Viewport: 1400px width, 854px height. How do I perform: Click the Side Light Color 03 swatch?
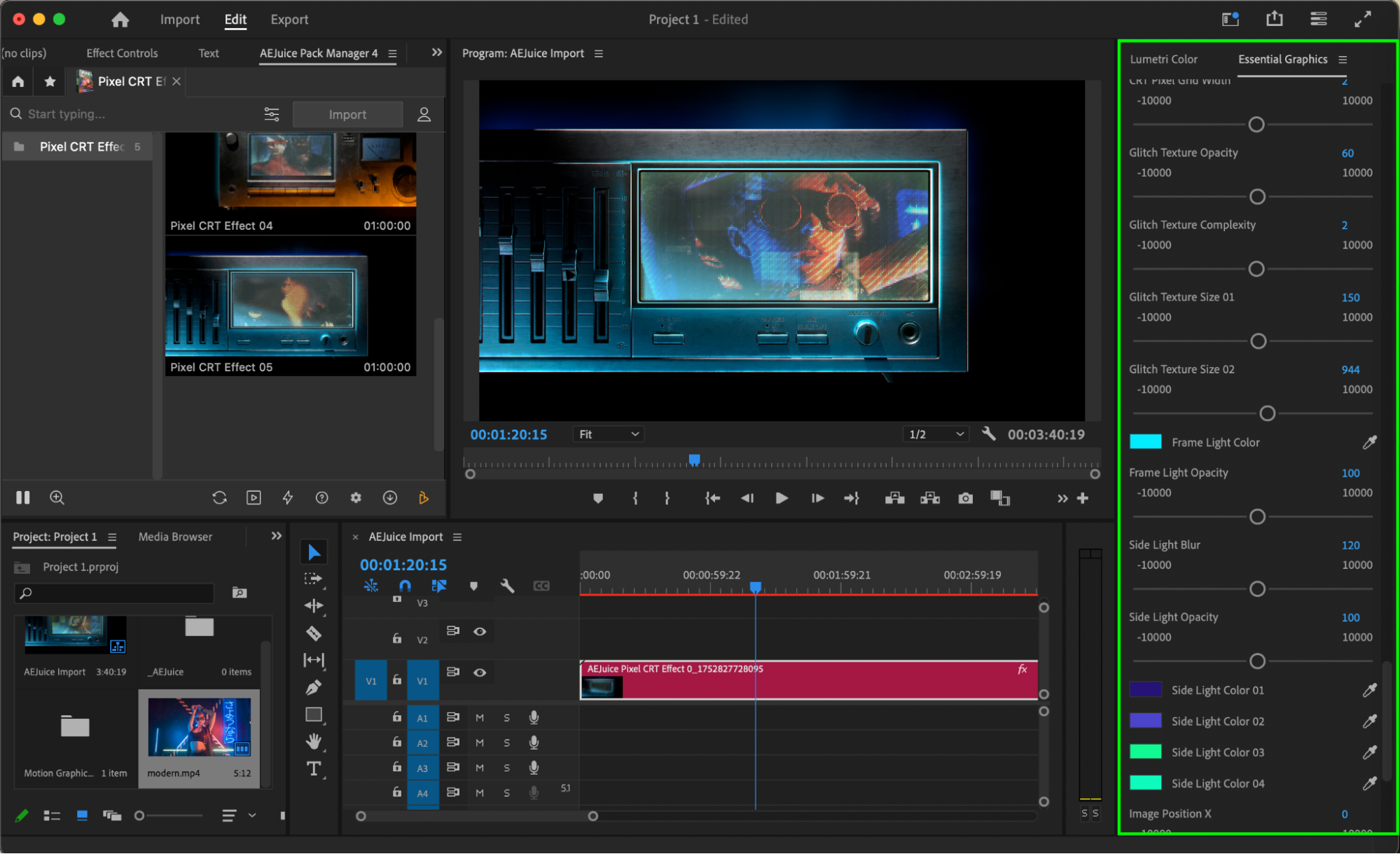click(1145, 752)
